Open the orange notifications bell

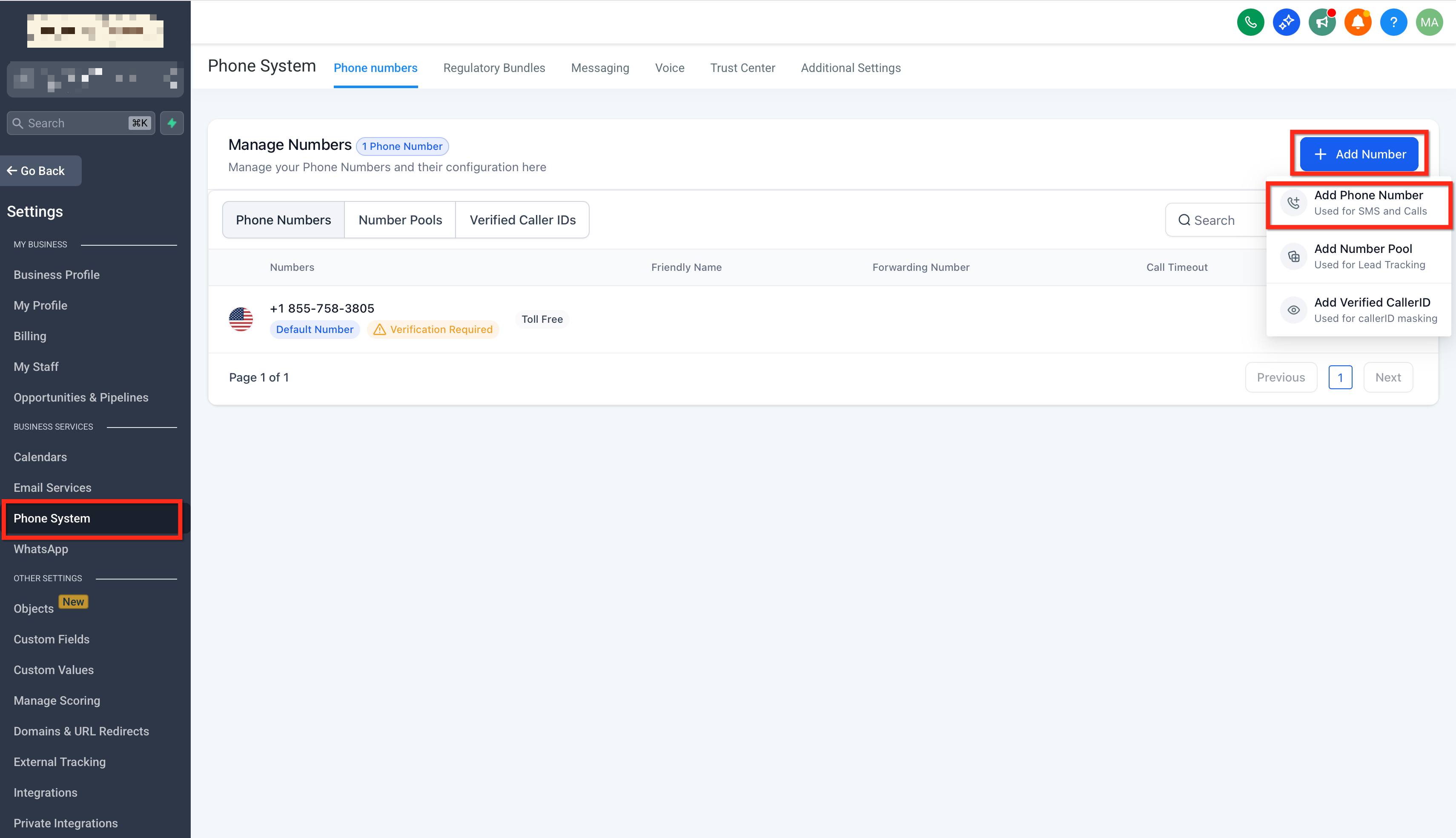(1358, 23)
